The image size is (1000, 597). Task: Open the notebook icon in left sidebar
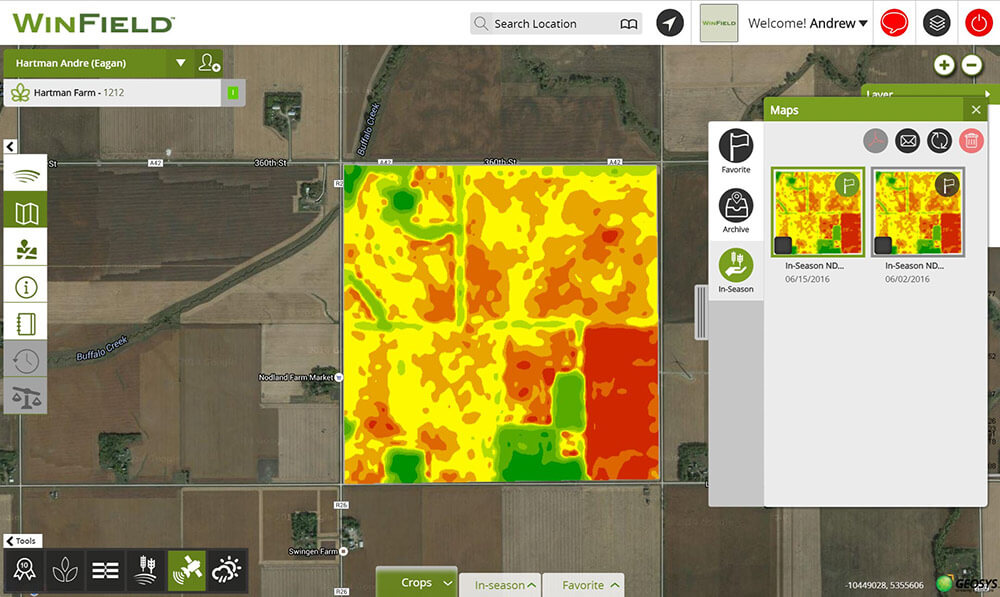point(26,324)
